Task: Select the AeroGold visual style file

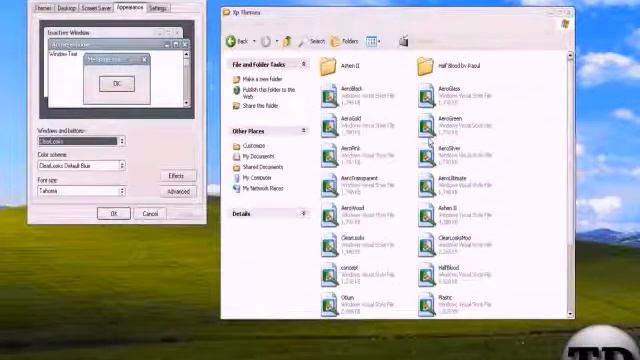Action: click(358, 126)
